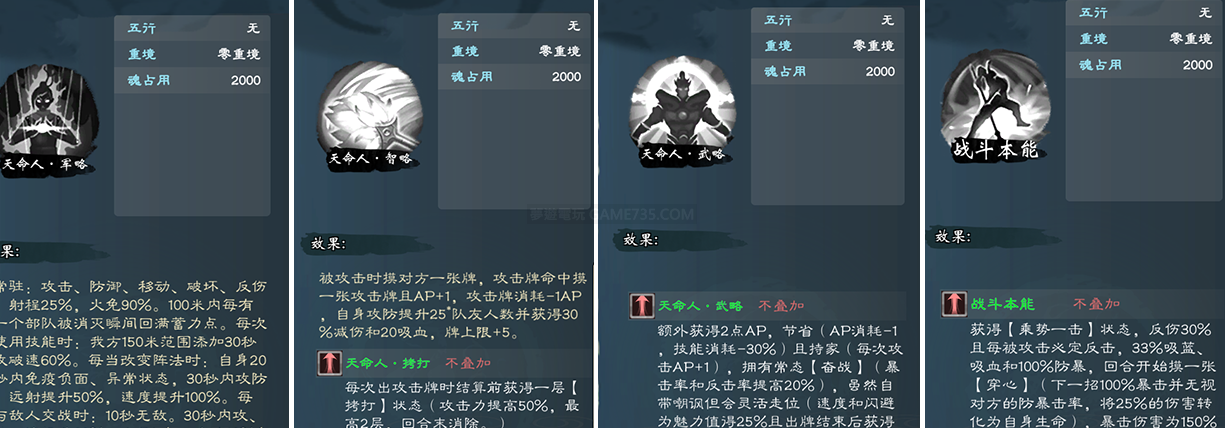
Task: Click 魂占用 2000 row in 战斗本能 panel
Action: (x=1145, y=65)
